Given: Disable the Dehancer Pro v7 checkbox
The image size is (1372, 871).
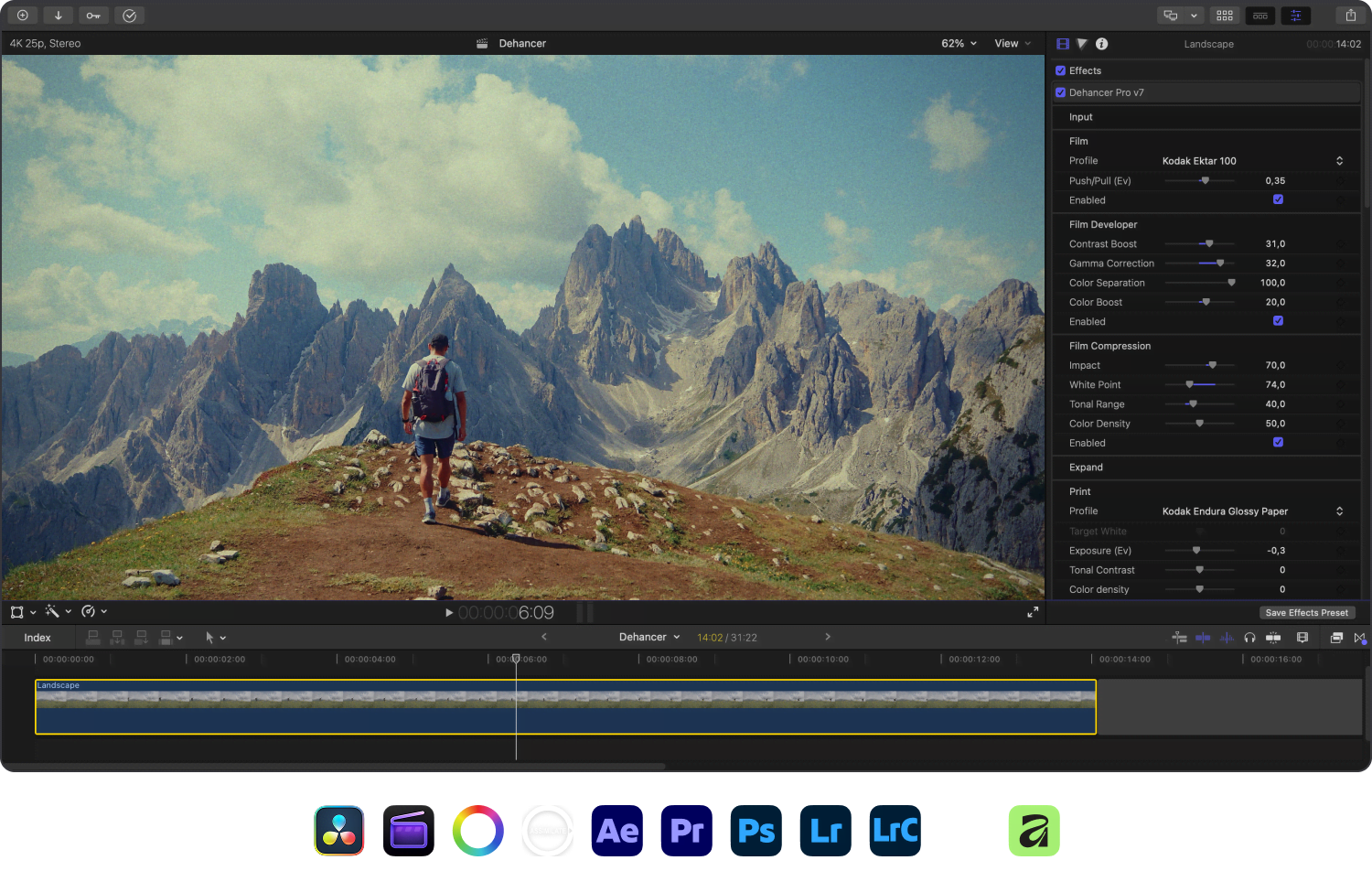Looking at the screenshot, I should point(1061,92).
